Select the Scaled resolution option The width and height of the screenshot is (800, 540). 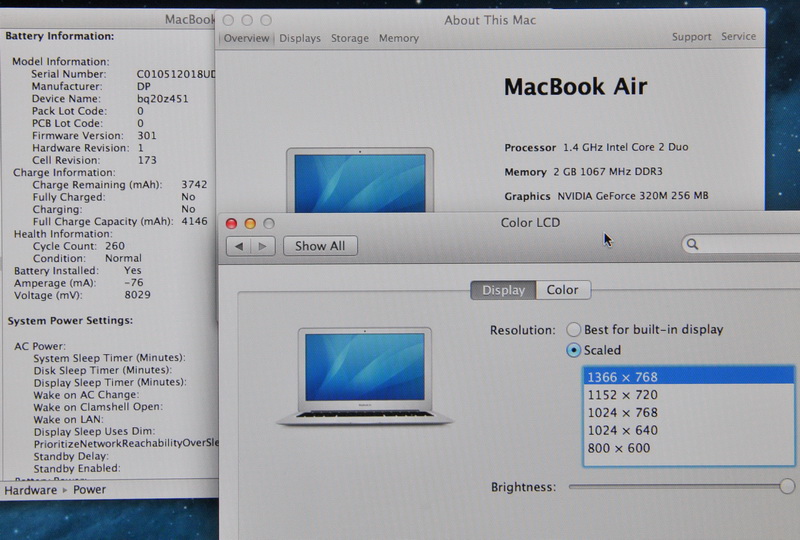[573, 350]
